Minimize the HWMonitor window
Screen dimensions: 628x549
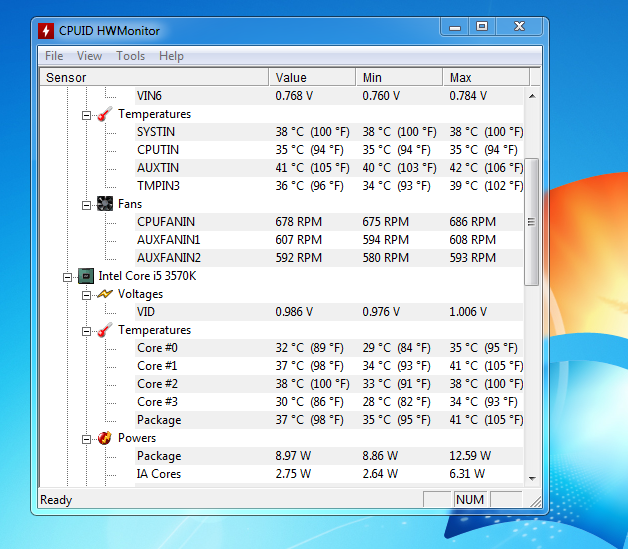click(x=455, y=27)
